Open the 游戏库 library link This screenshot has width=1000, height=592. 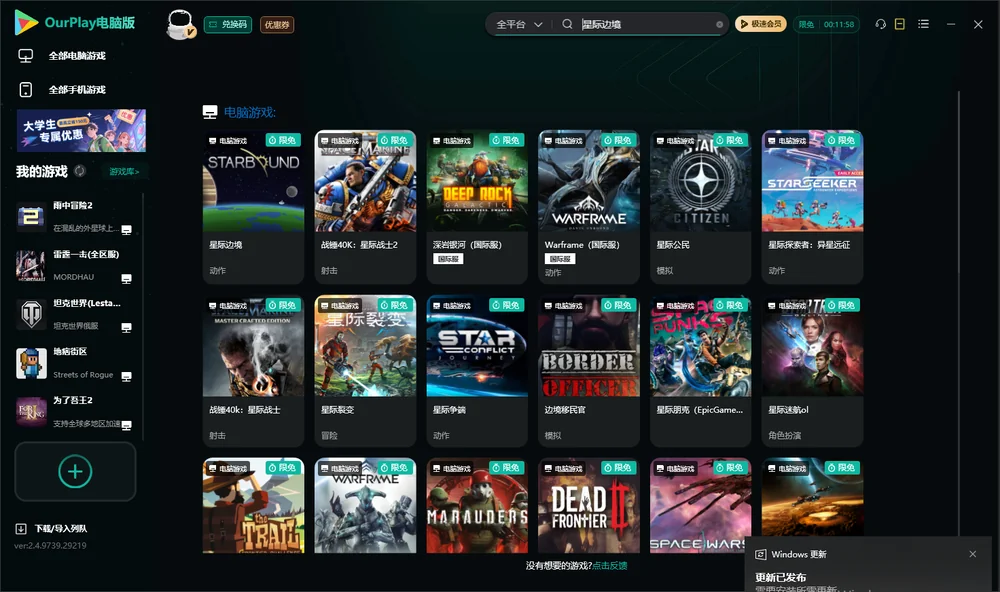click(124, 171)
